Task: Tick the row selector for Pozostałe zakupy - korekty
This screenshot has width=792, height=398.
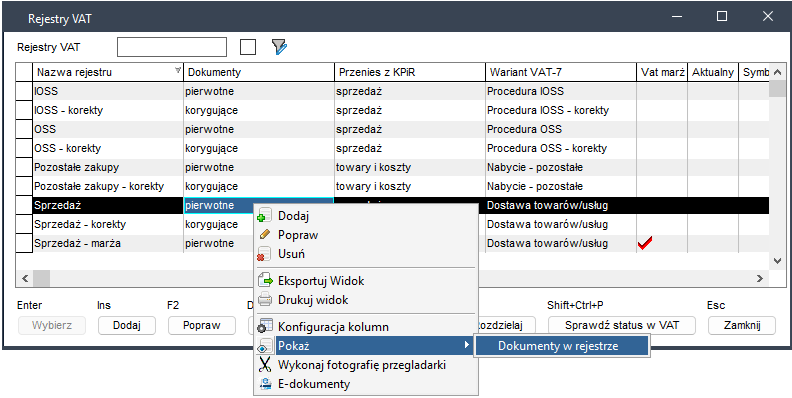Action: [24, 186]
